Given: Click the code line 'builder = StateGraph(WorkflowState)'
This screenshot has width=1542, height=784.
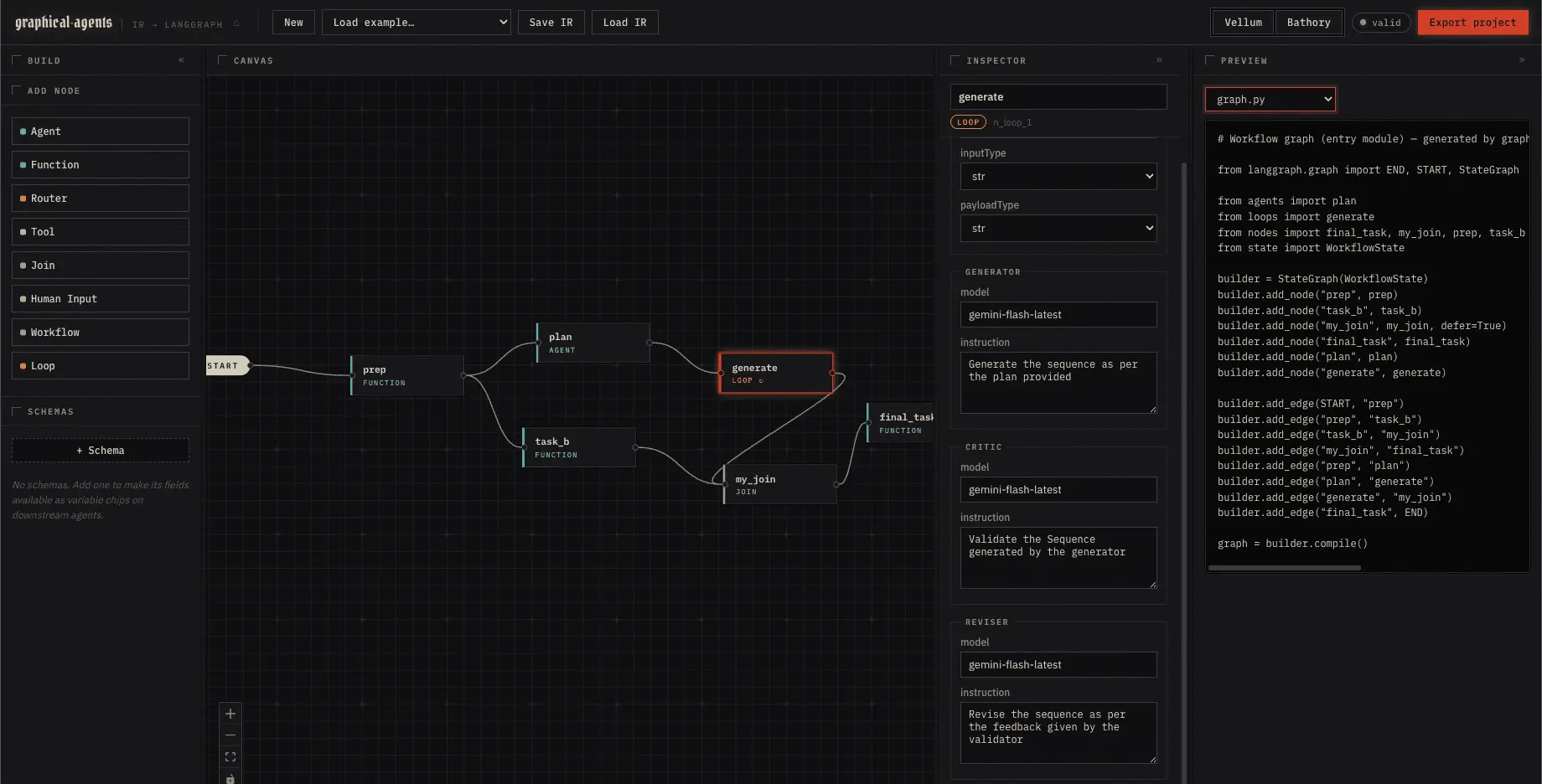Looking at the screenshot, I should [x=1322, y=279].
